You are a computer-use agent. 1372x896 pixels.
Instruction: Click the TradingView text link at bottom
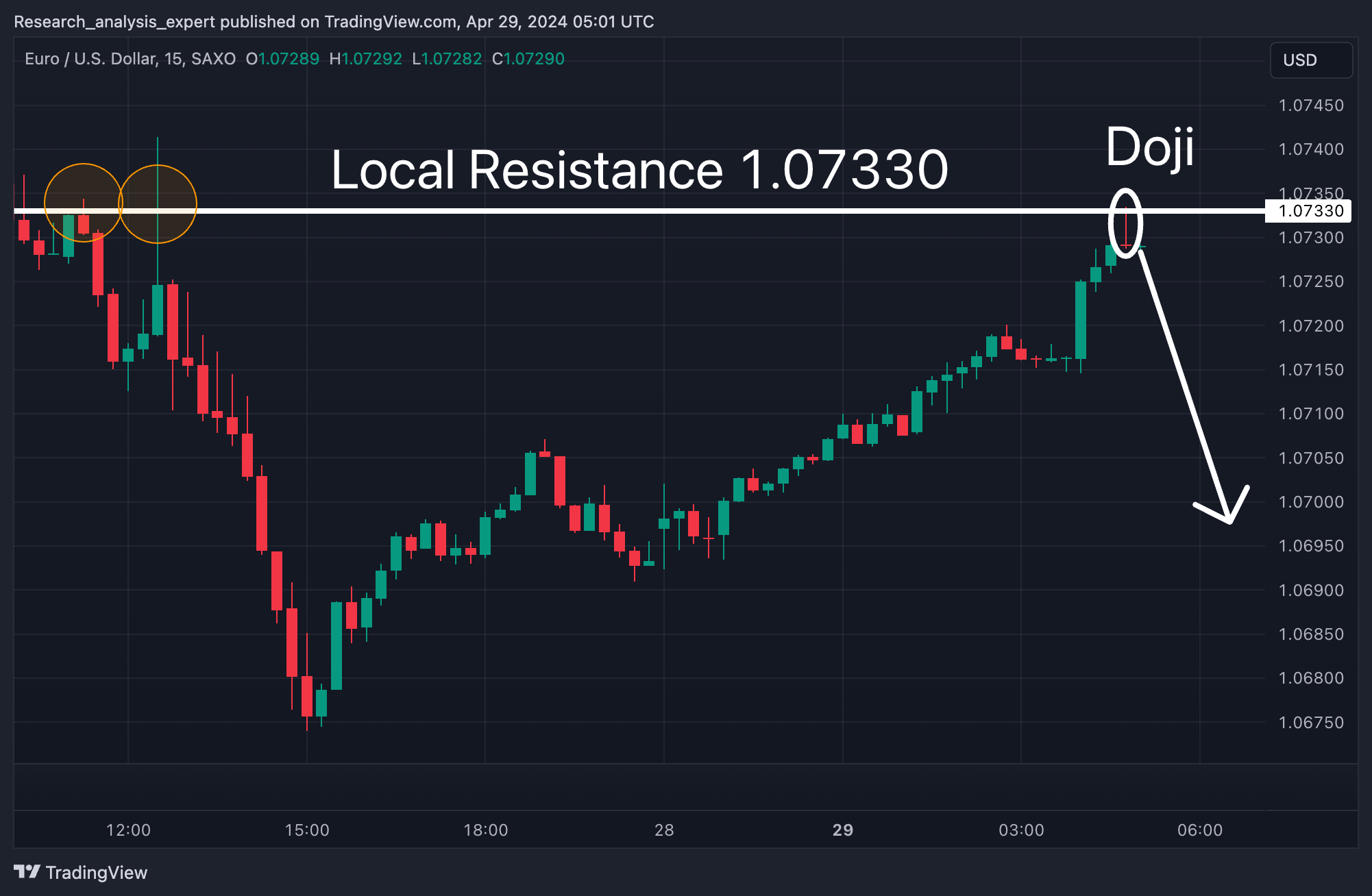coord(96,872)
